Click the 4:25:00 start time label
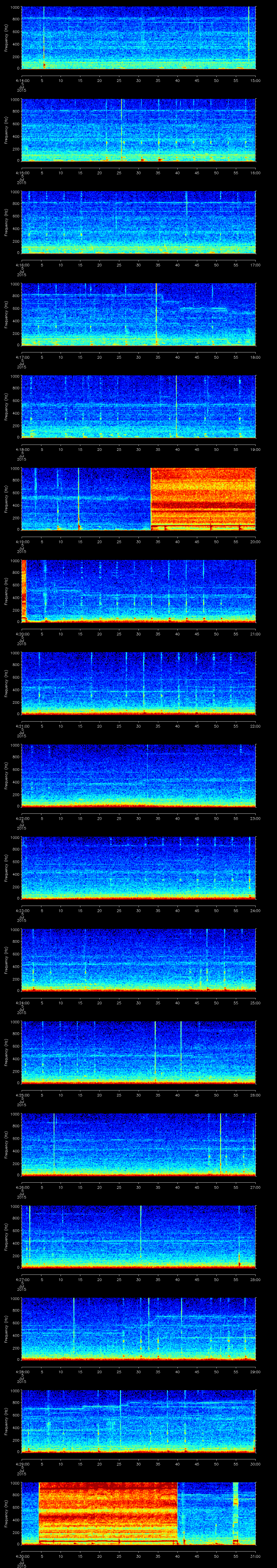The width and height of the screenshot is (277, 1568). pos(22,1095)
